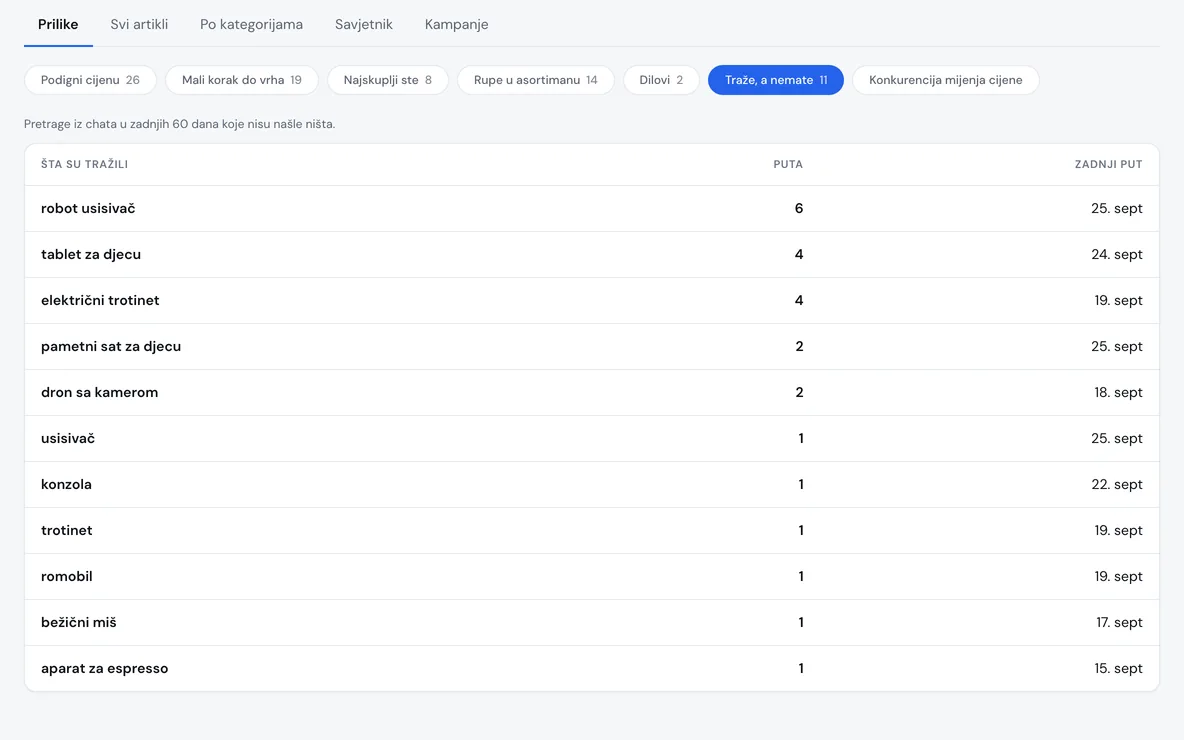Image resolution: width=1184 pixels, height=740 pixels.
Task: Click the 15. sept date for aparat za espresso
Action: pyautogui.click(x=1118, y=669)
